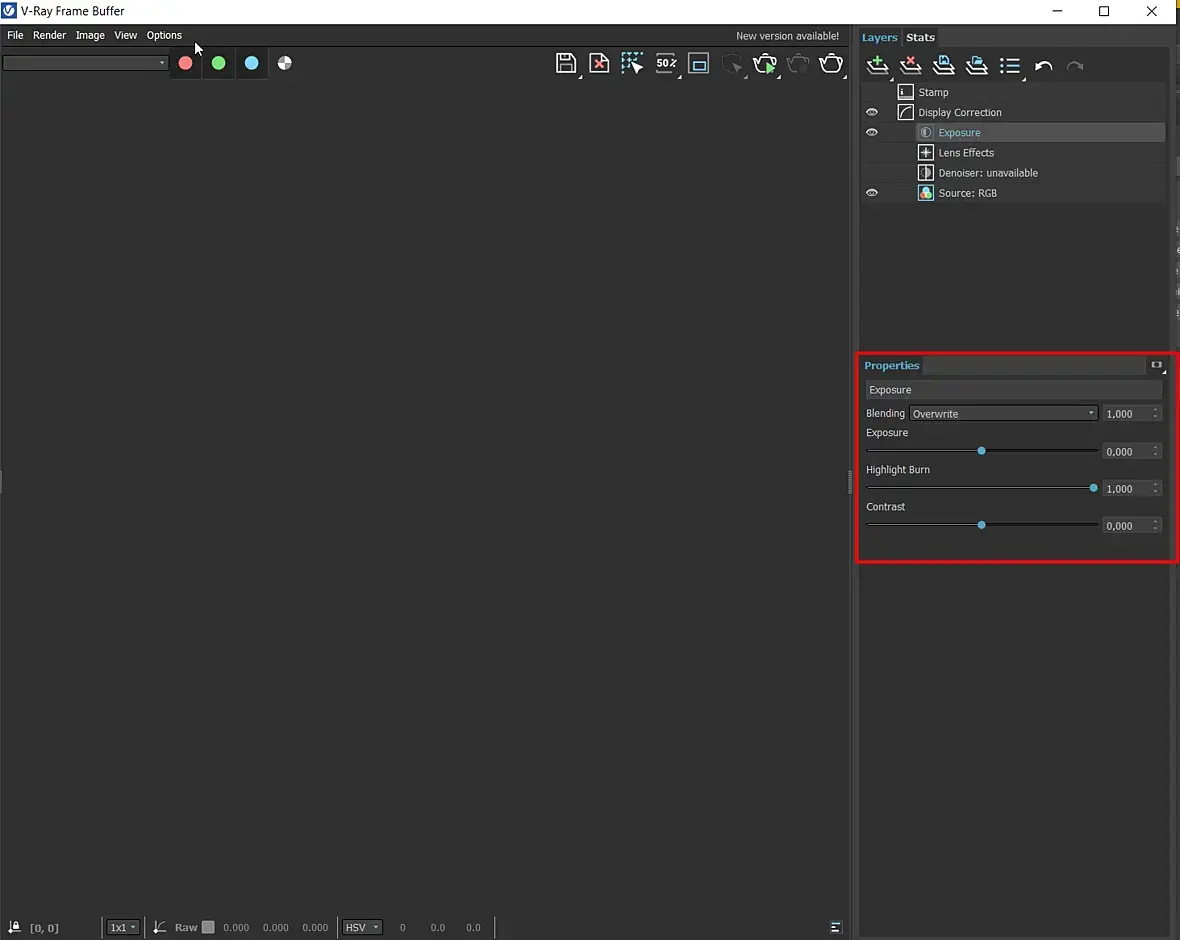1180x940 pixels.
Task: Click the Raw label in status bar
Action: click(186, 927)
